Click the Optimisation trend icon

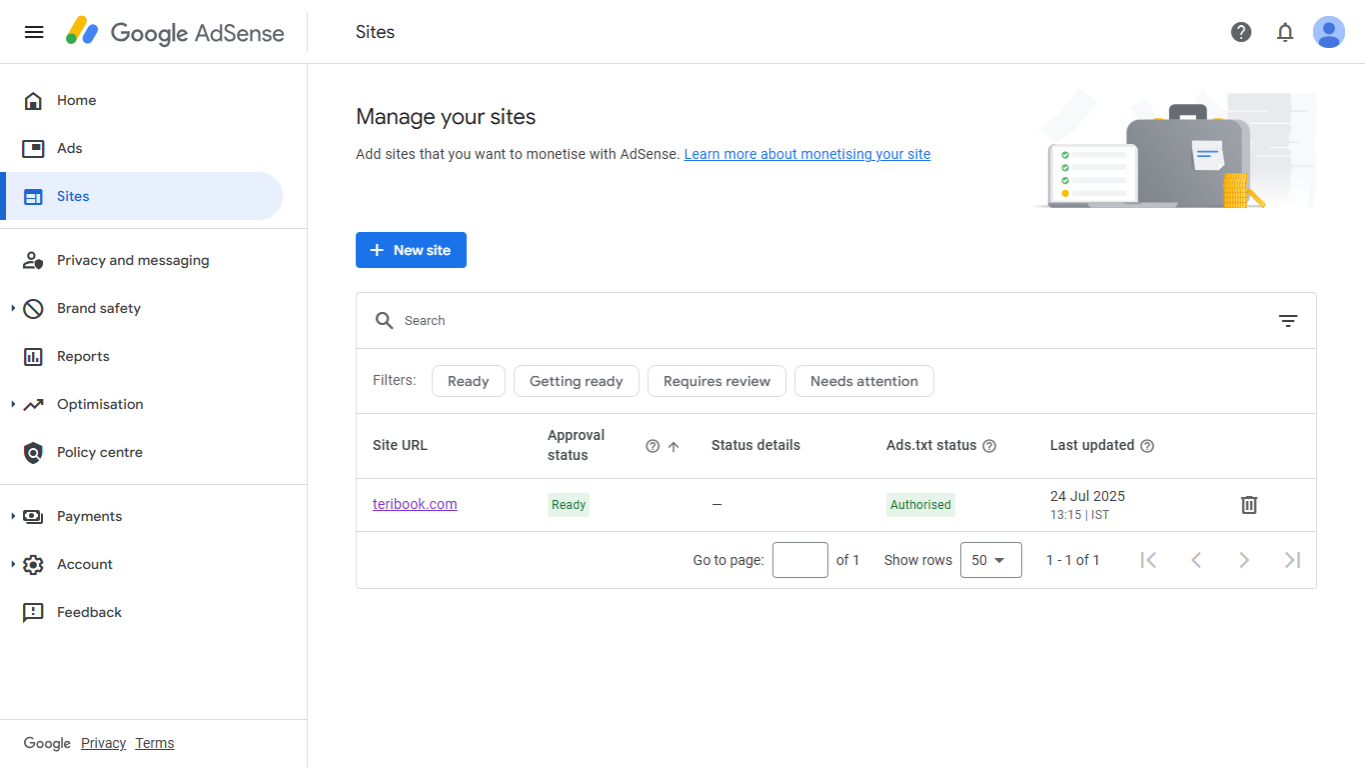coord(33,404)
